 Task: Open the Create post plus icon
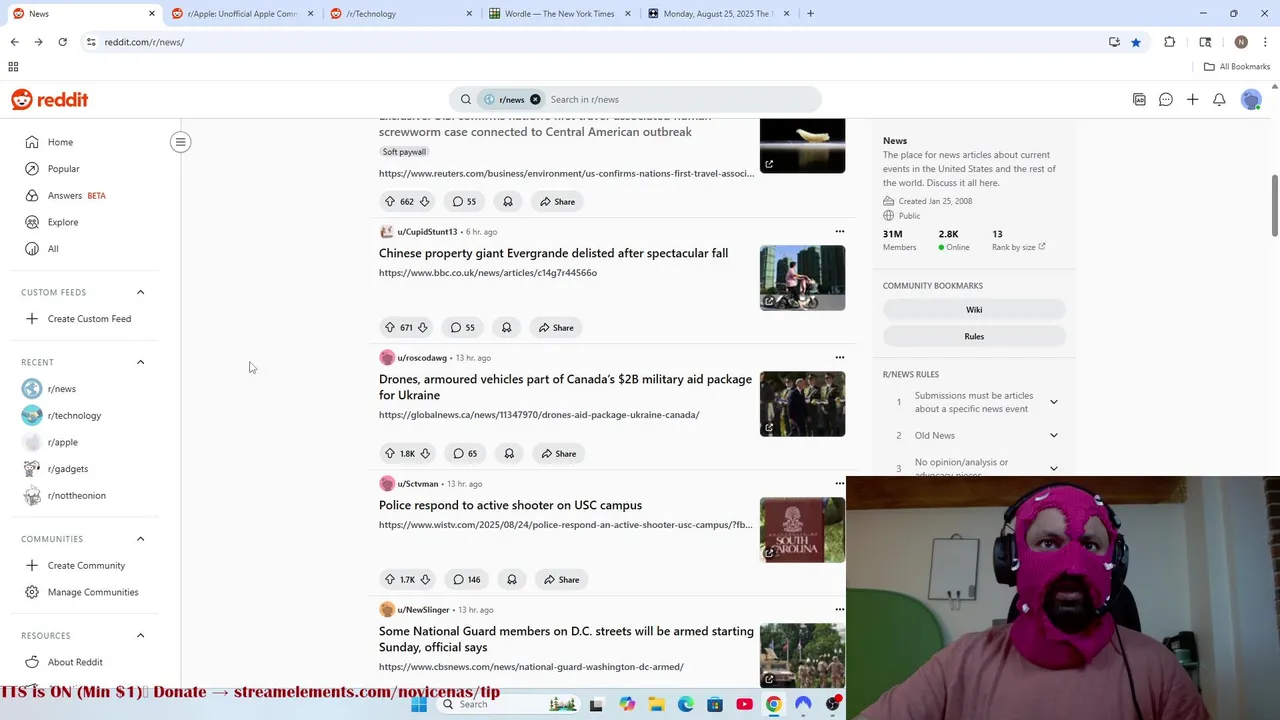[x=1192, y=99]
